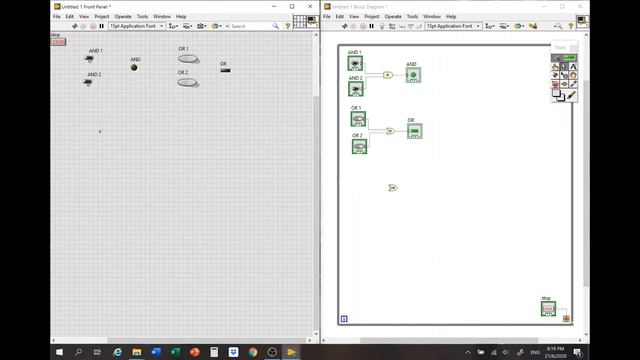Pause execution in the Block Diagram toolbar
640x360 pixels.
pyautogui.click(x=371, y=26)
